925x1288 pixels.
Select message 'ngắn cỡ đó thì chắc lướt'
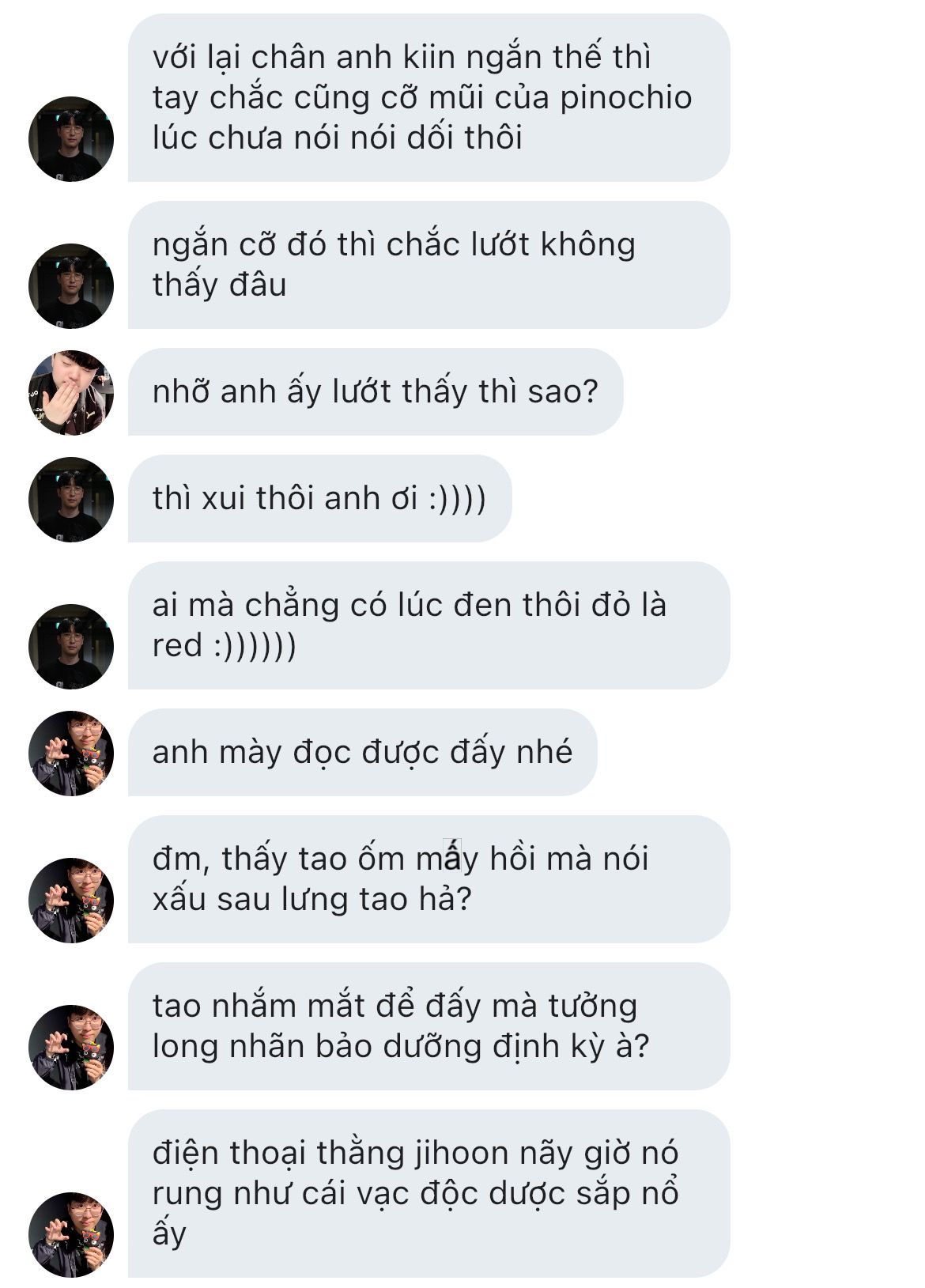[x=429, y=265]
